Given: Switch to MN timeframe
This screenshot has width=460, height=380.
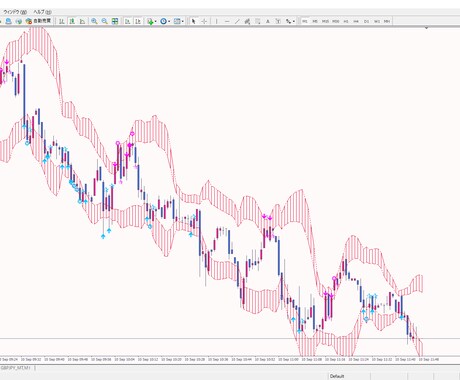Looking at the screenshot, I should pos(387,21).
